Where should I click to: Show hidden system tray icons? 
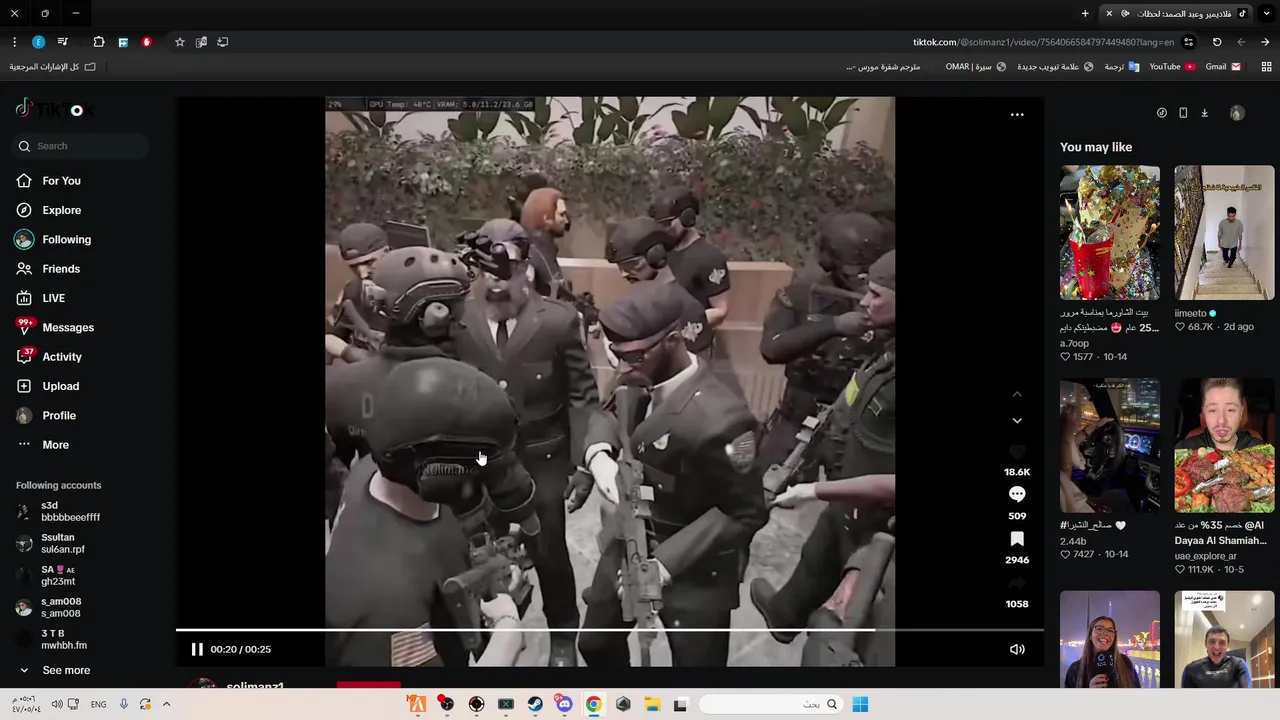pyautogui.click(x=166, y=704)
